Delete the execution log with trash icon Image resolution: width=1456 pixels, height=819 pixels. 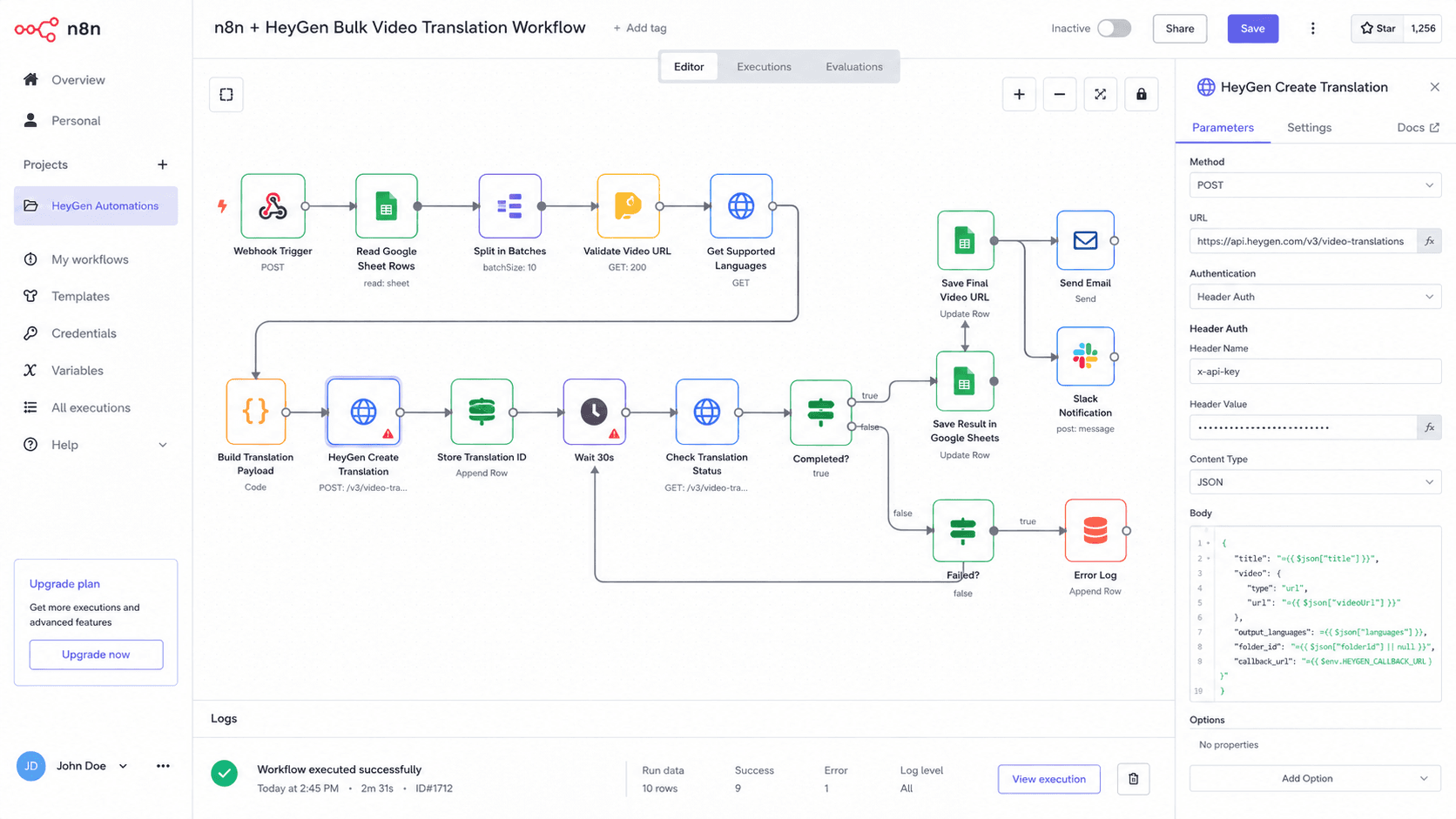click(1133, 779)
